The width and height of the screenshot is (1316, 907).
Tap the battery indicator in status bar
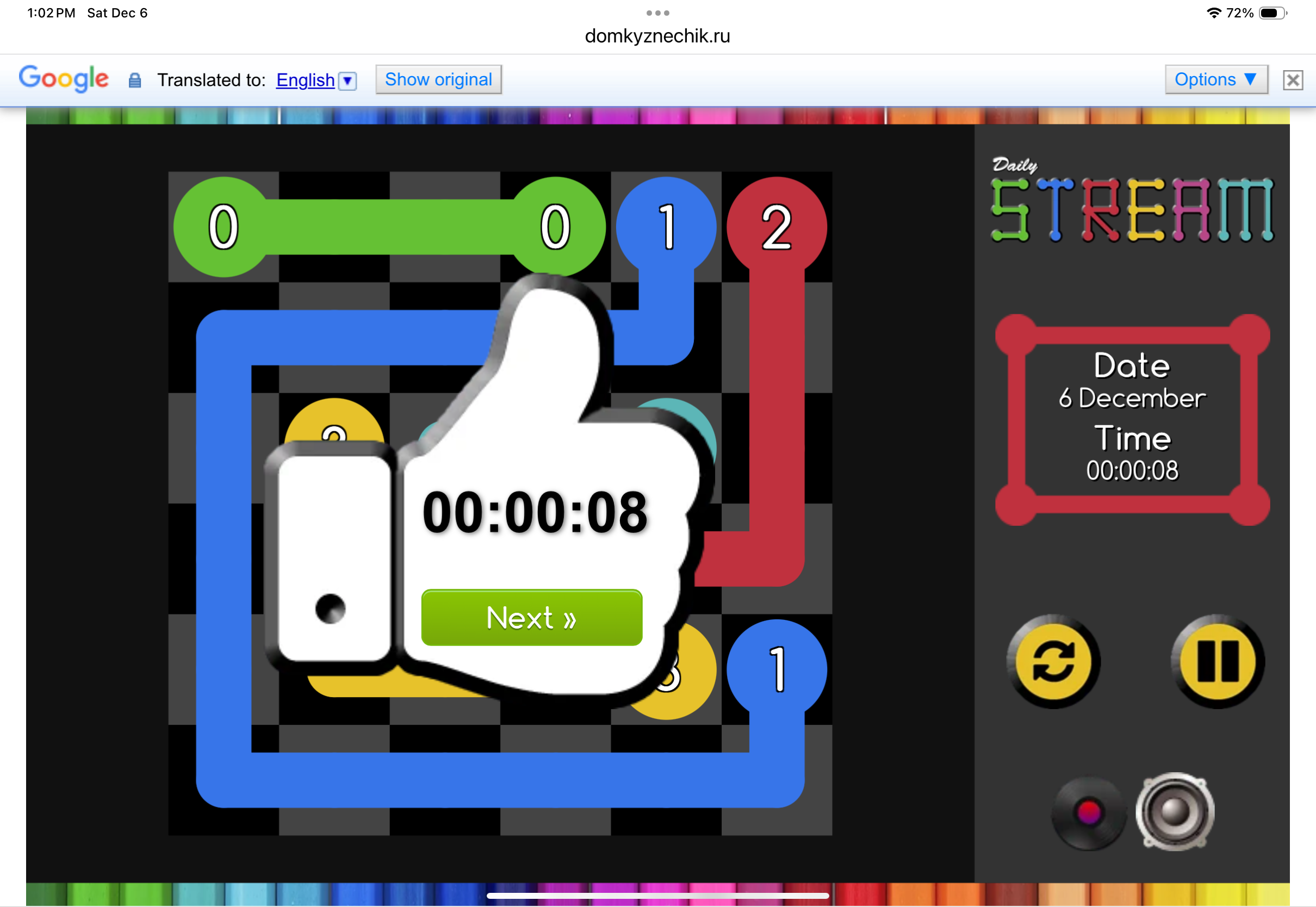[1271, 13]
